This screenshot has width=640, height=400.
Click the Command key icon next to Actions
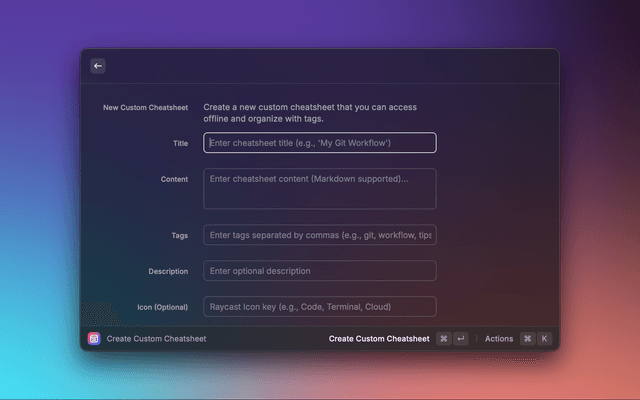[527, 339]
